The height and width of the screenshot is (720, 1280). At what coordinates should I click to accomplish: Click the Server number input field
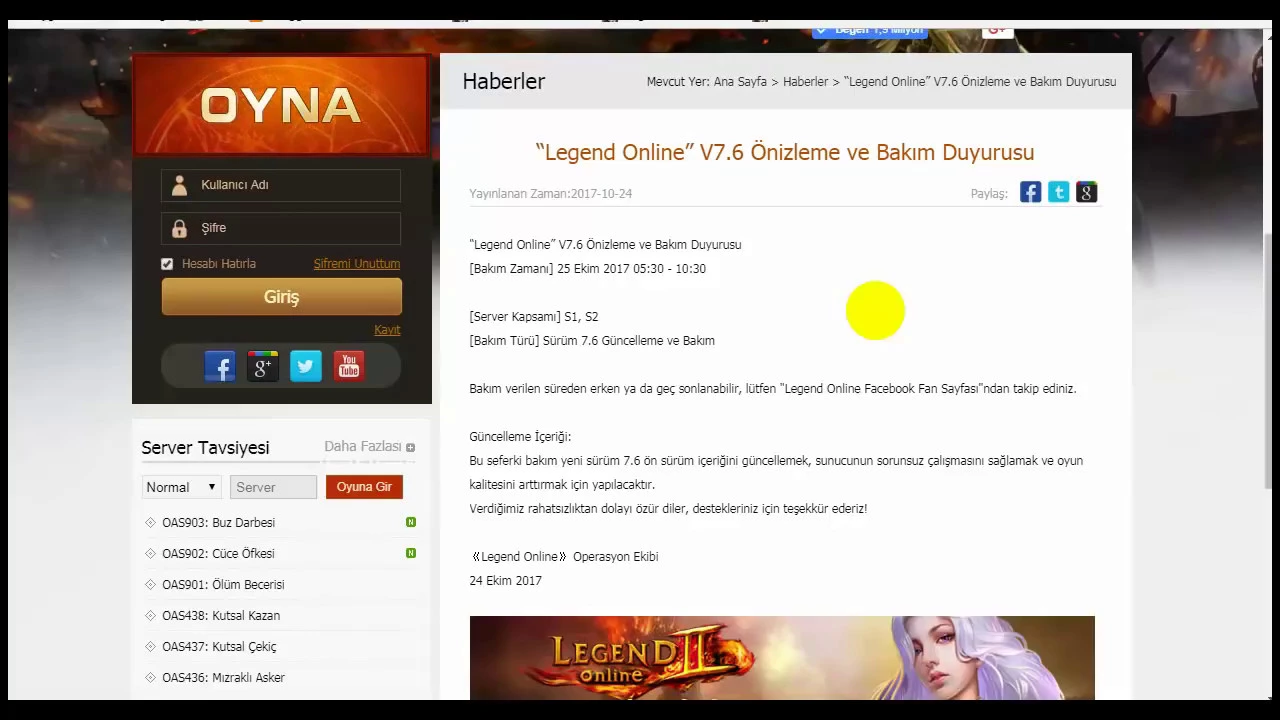[x=273, y=487]
